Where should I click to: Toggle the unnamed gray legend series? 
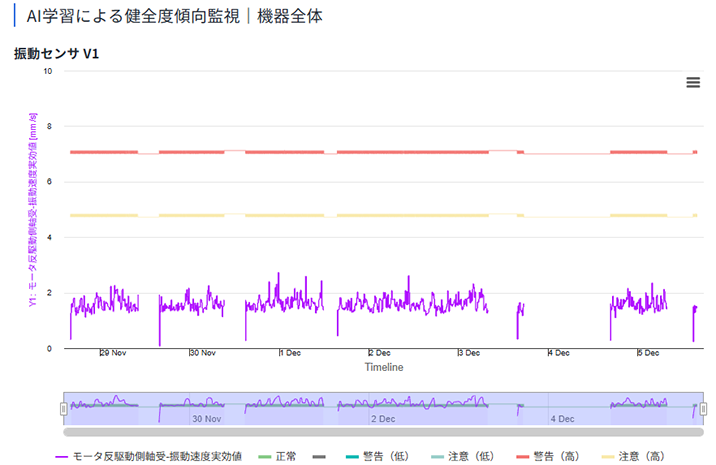(320, 456)
